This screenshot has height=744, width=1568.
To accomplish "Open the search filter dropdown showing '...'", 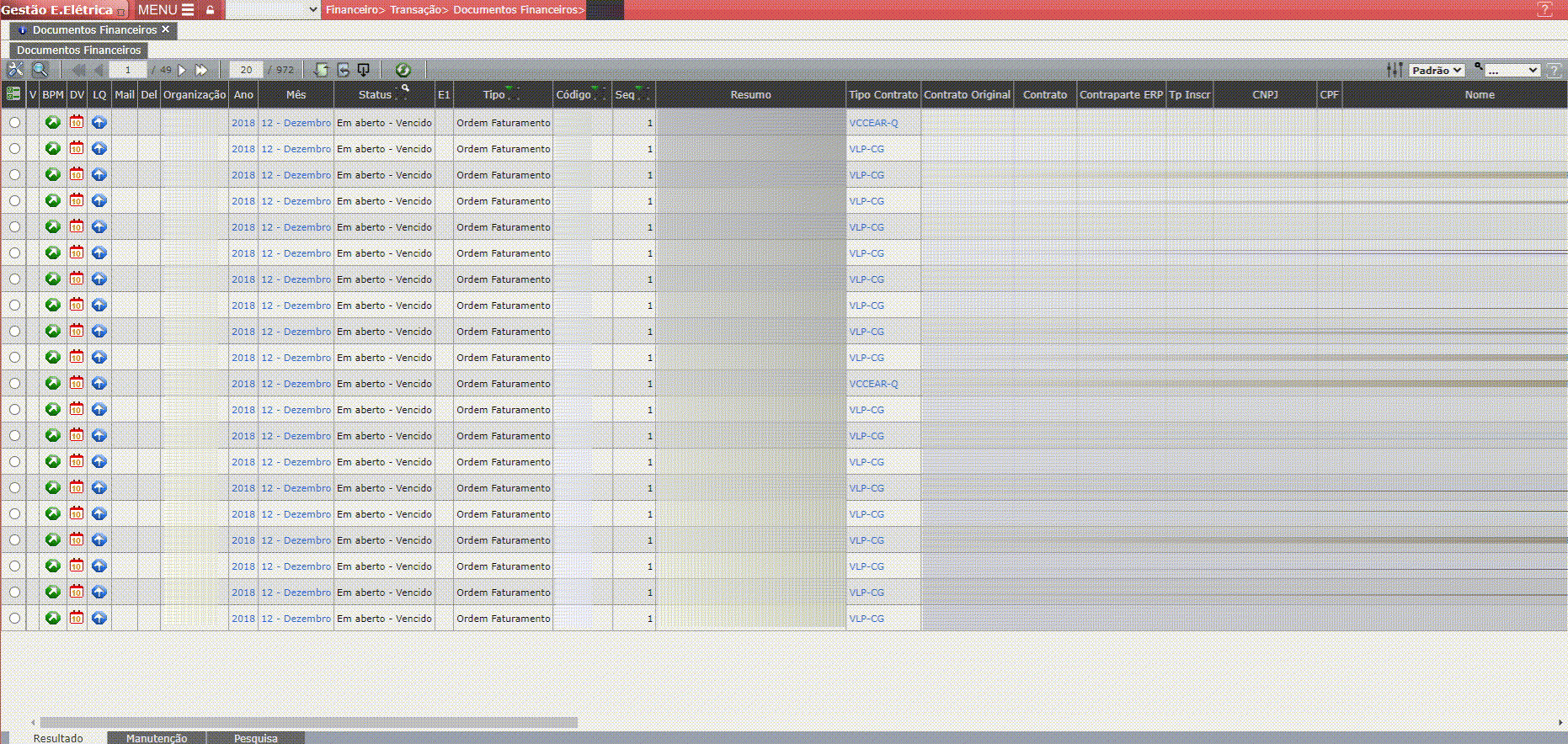I will click(1512, 70).
